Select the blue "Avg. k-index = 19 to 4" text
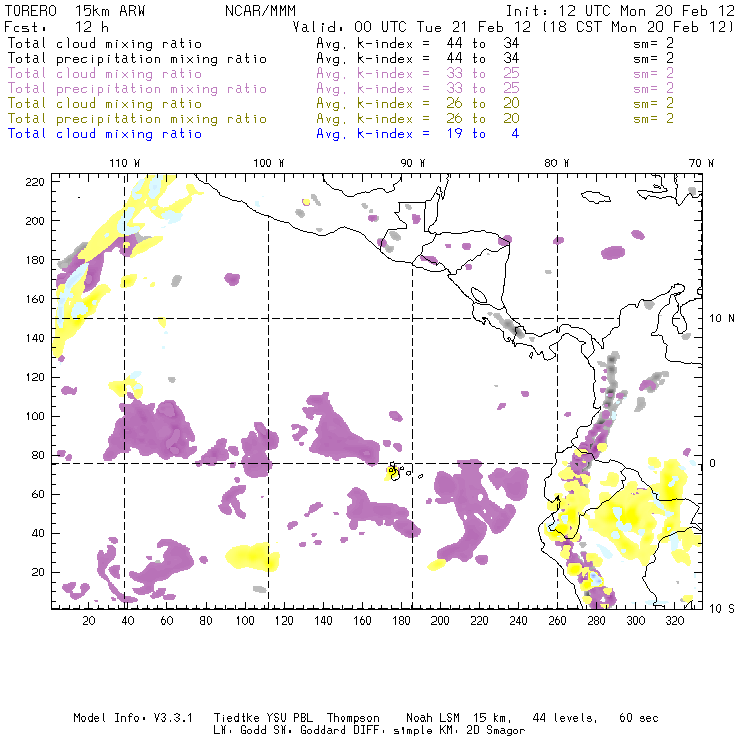The height and width of the screenshot is (740, 740). tap(418, 134)
